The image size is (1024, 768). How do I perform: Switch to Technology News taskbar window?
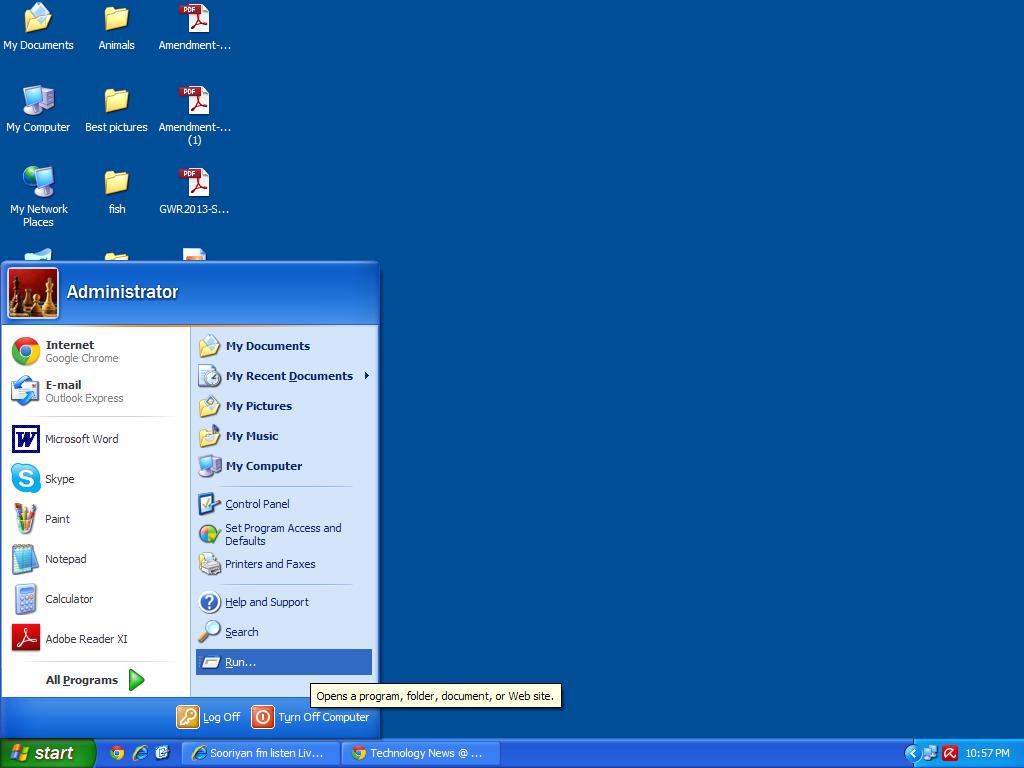point(421,753)
